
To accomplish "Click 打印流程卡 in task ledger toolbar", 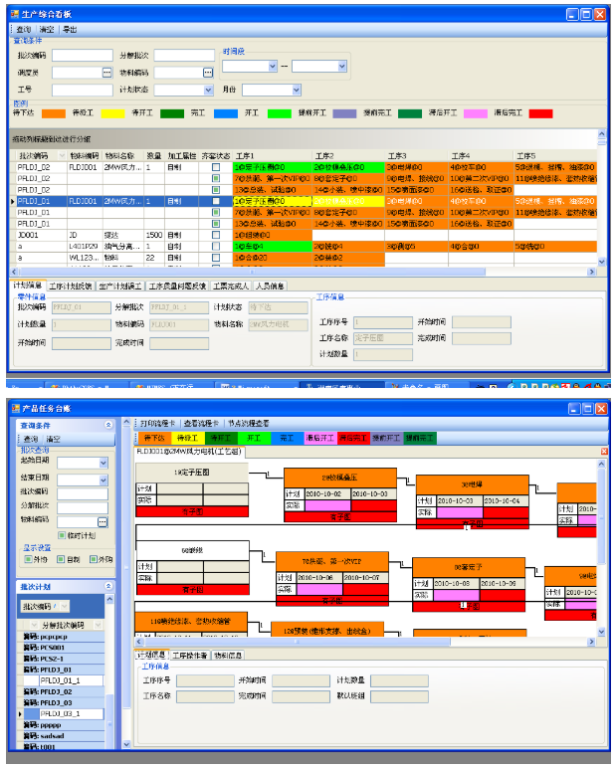I will [158, 424].
